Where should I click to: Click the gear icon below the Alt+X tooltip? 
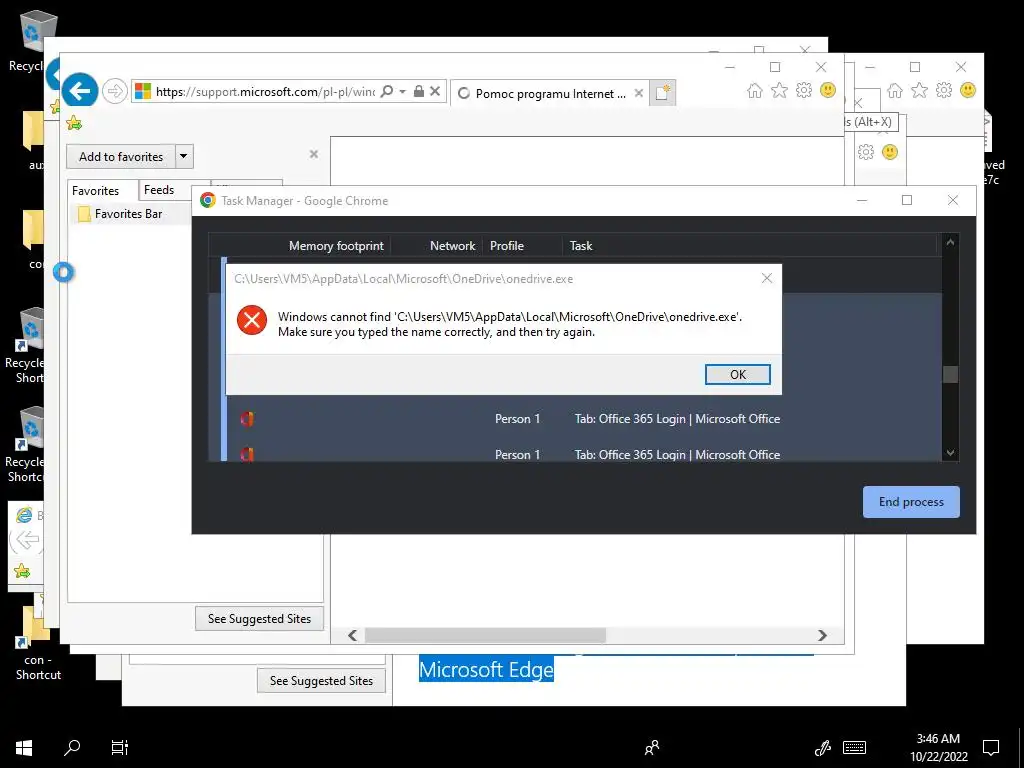pos(866,152)
